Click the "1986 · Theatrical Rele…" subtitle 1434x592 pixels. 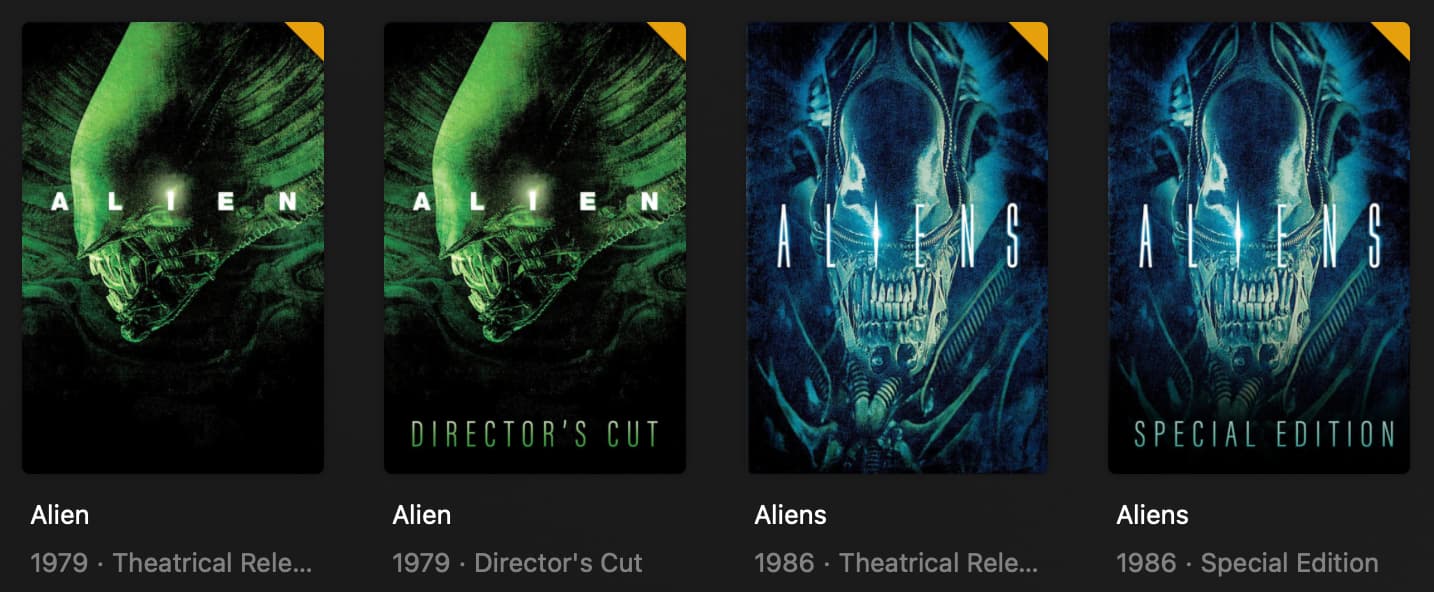coord(897,563)
